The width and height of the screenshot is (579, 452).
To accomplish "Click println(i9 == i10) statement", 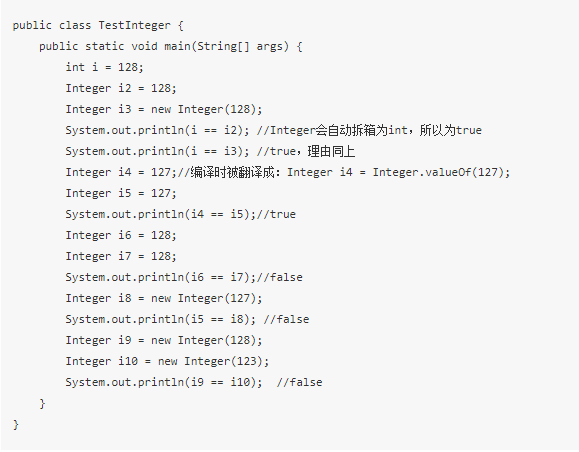I will [x=164, y=383].
